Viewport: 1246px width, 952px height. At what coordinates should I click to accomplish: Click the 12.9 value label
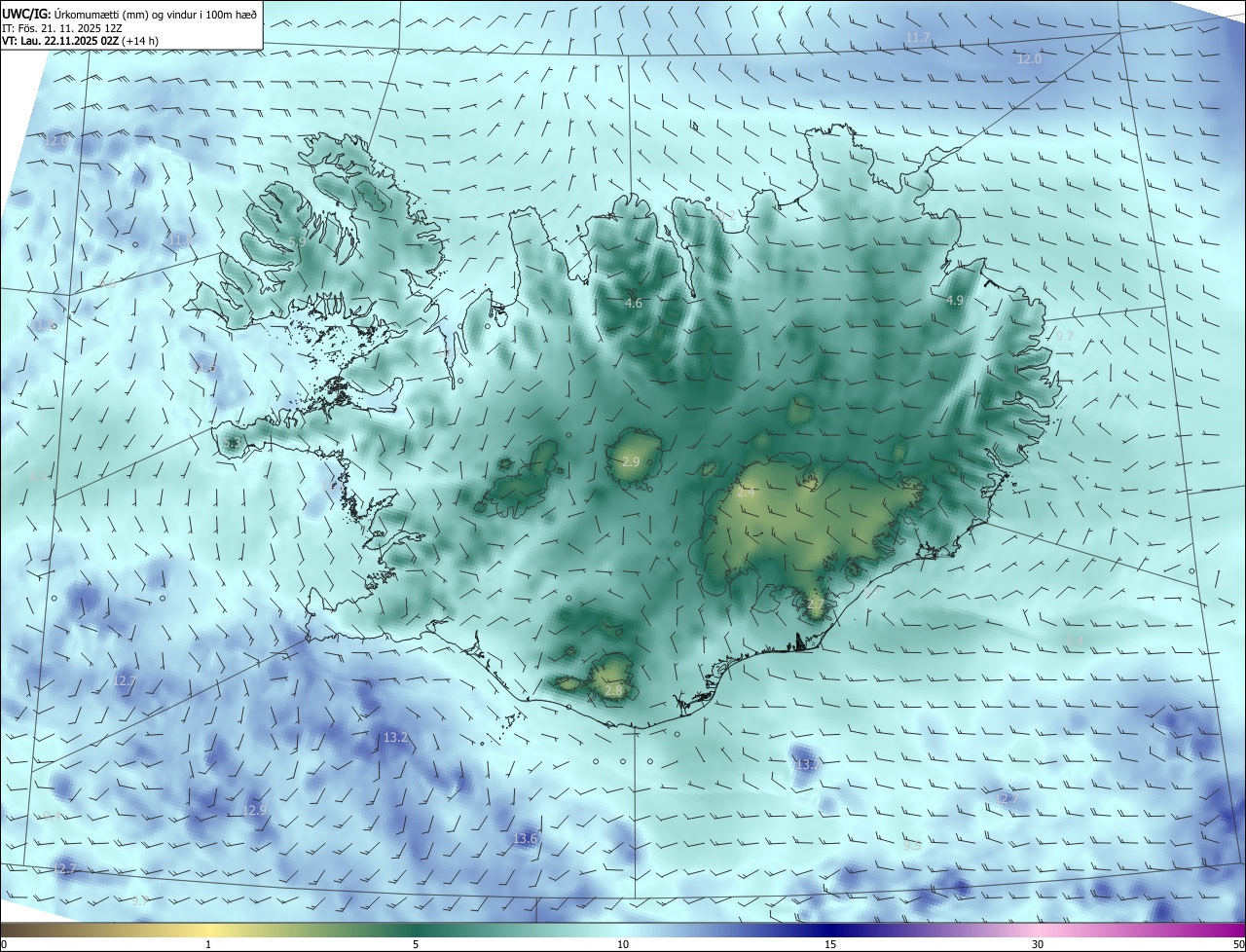254,810
